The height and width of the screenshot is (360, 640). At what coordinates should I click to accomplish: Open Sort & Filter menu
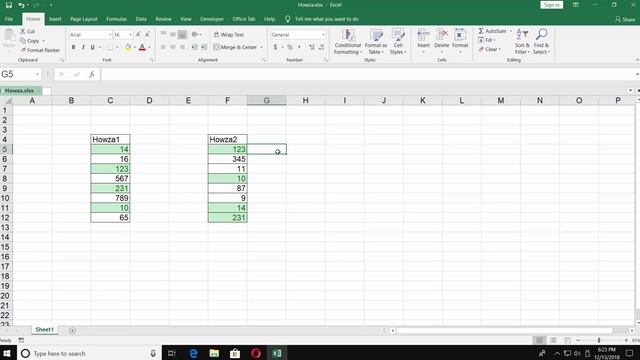pos(522,41)
